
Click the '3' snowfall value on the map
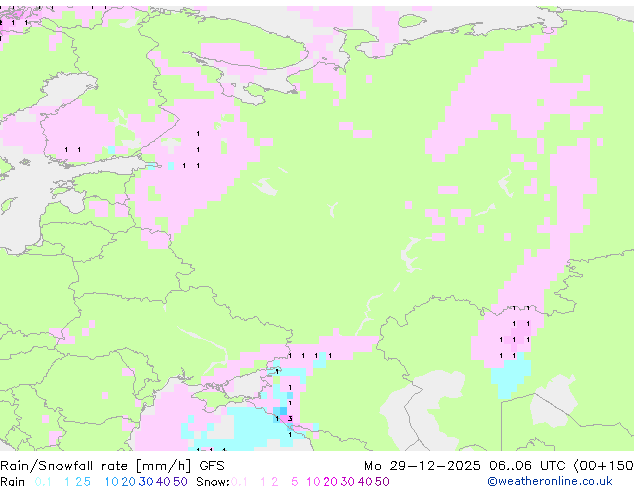[x=290, y=419]
